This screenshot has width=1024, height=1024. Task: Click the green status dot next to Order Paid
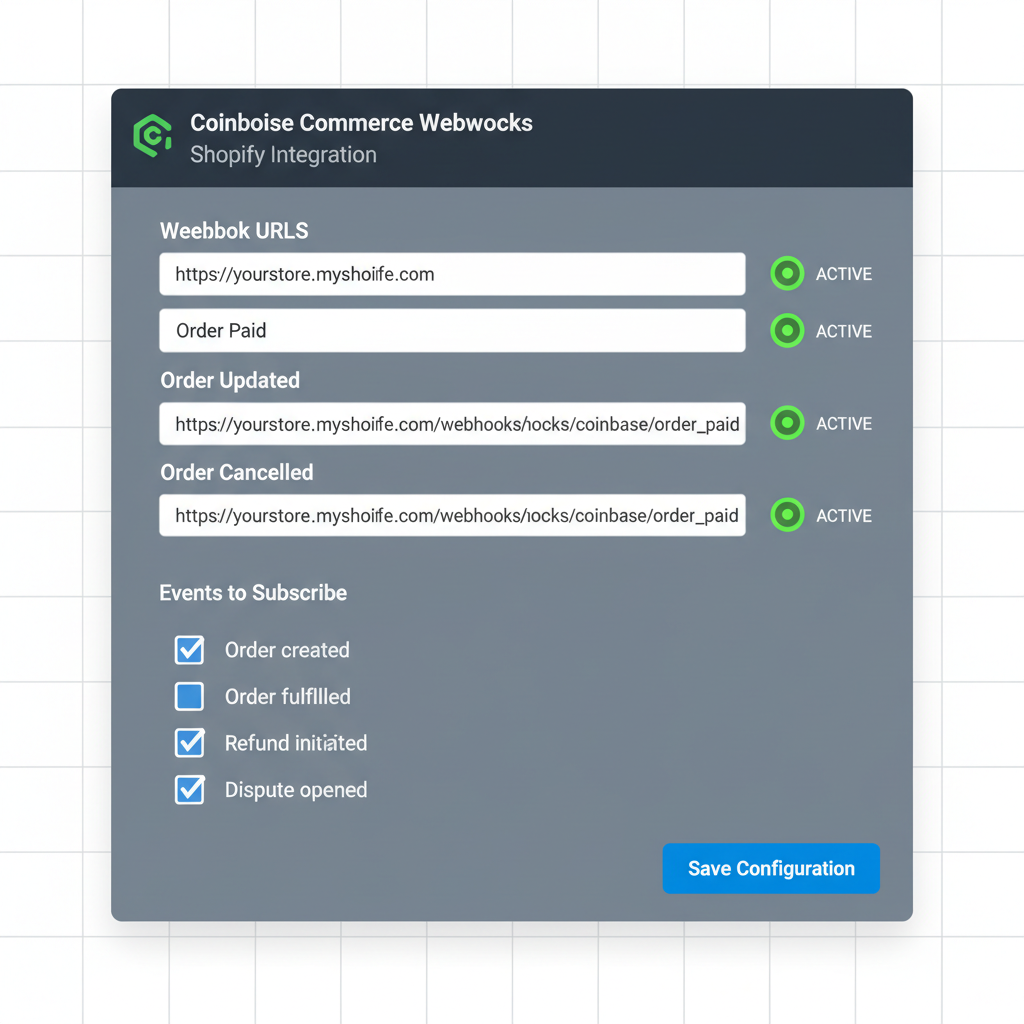[787, 331]
